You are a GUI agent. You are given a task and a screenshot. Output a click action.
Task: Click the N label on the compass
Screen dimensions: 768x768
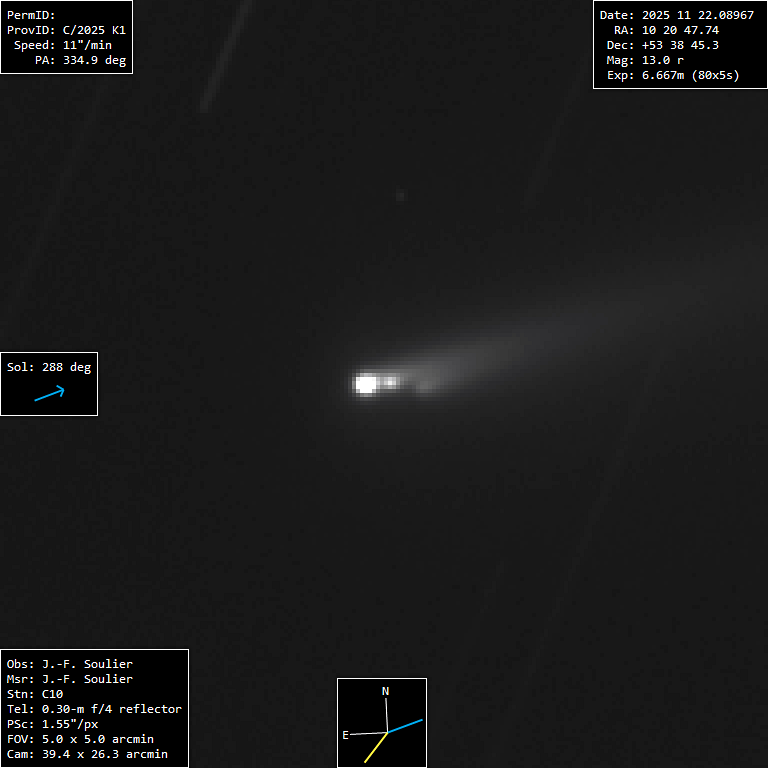(385, 691)
